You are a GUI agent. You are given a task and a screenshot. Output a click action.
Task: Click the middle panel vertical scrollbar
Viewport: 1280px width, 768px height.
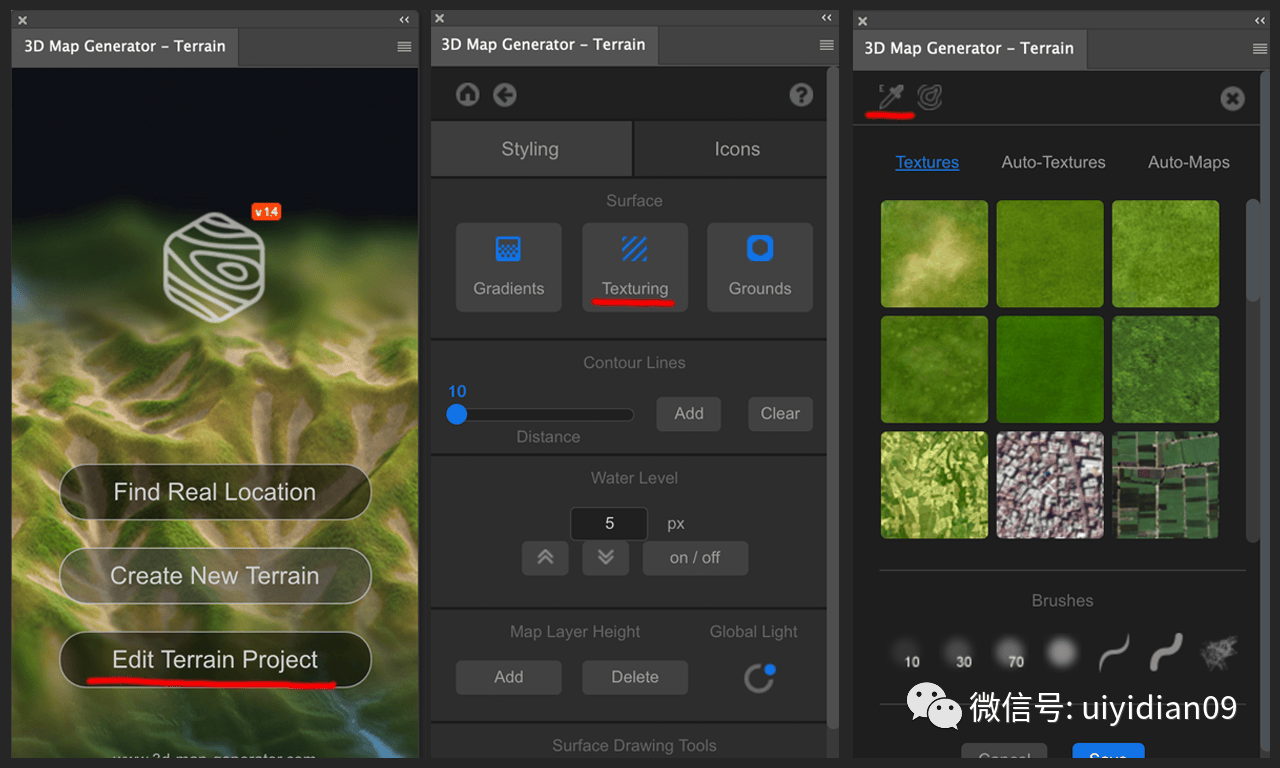(833, 397)
